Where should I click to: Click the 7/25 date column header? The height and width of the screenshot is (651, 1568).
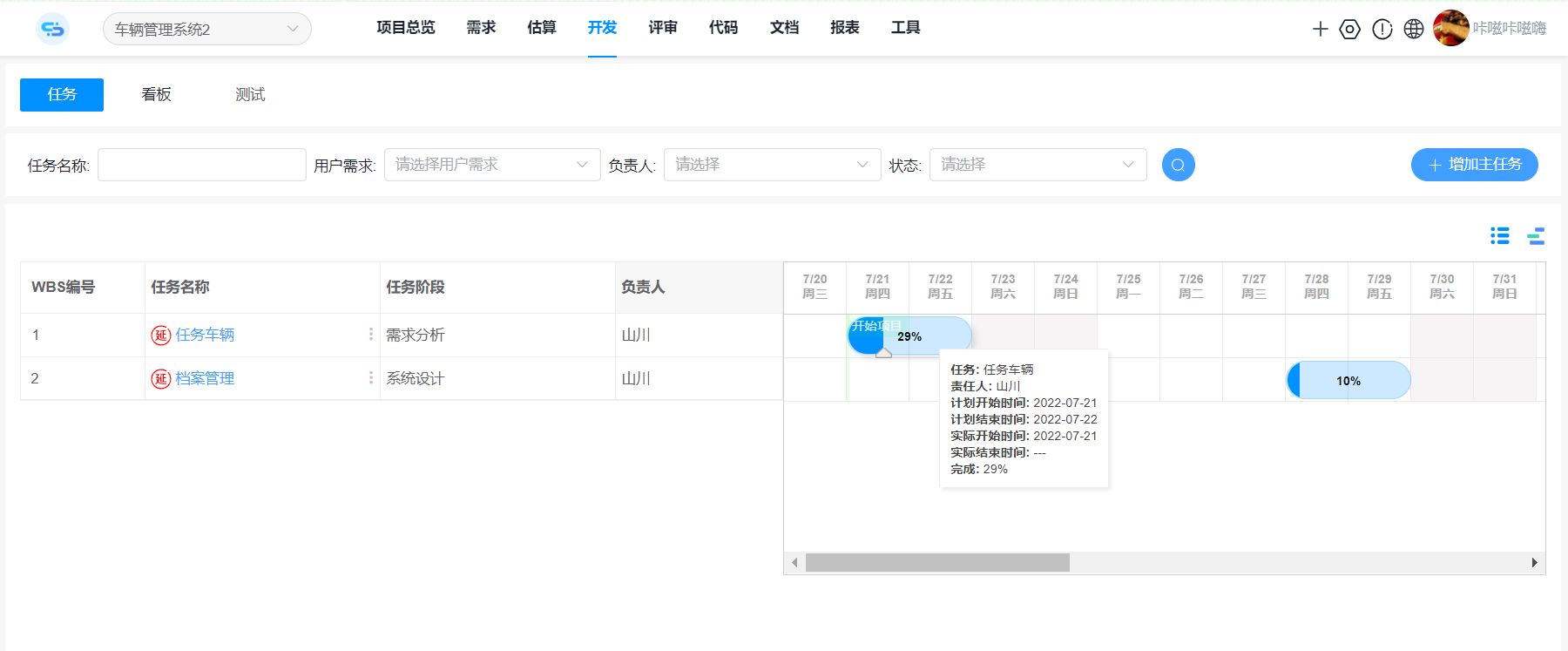1129,287
